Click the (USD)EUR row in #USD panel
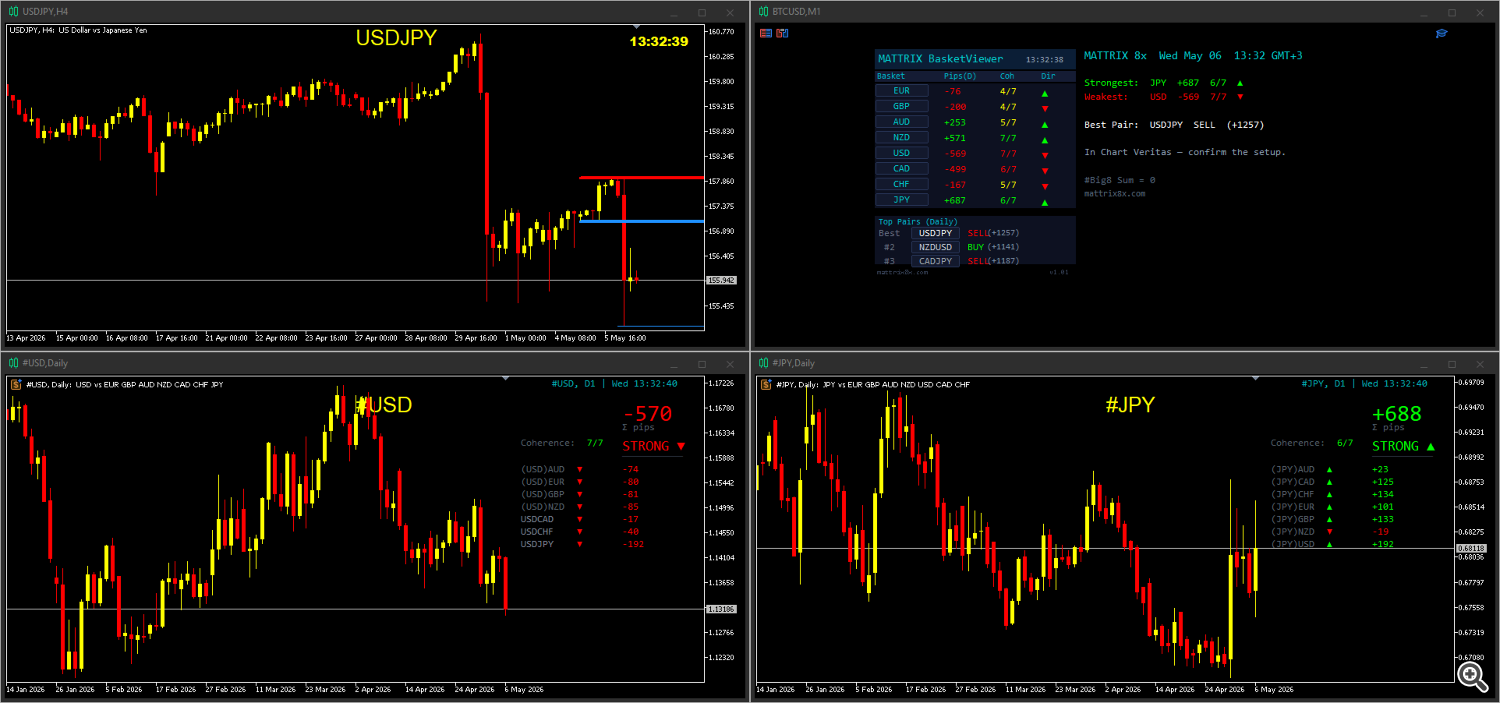The height and width of the screenshot is (703, 1500). pos(580,482)
